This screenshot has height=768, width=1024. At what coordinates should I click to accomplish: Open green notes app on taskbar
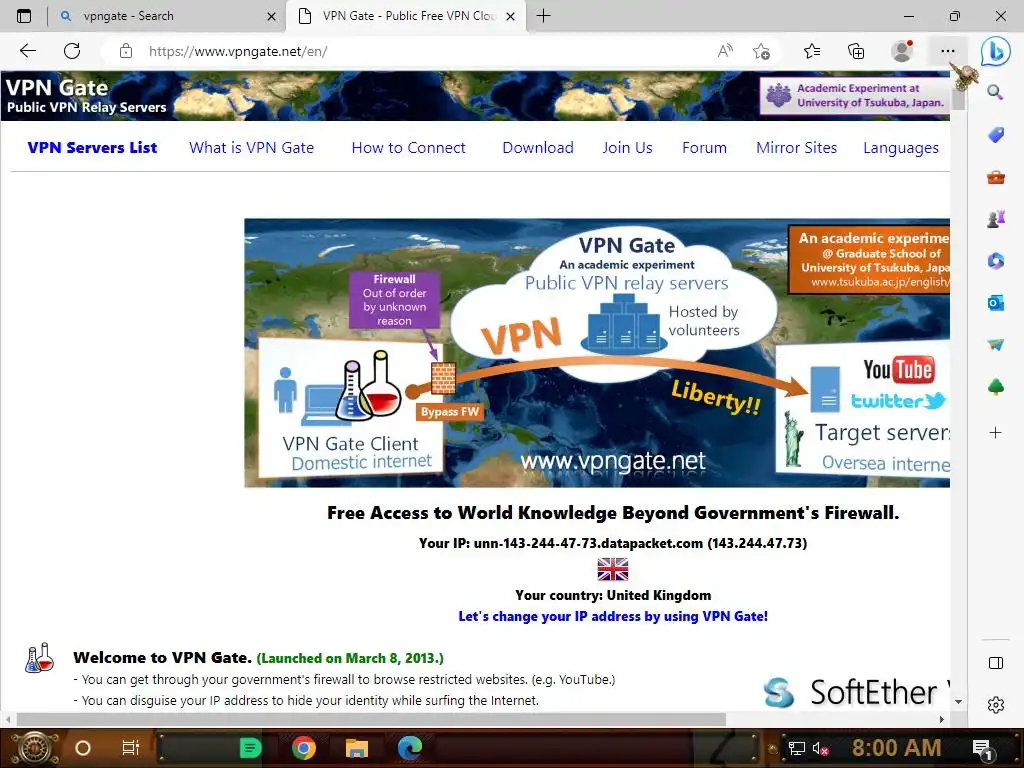(250, 748)
